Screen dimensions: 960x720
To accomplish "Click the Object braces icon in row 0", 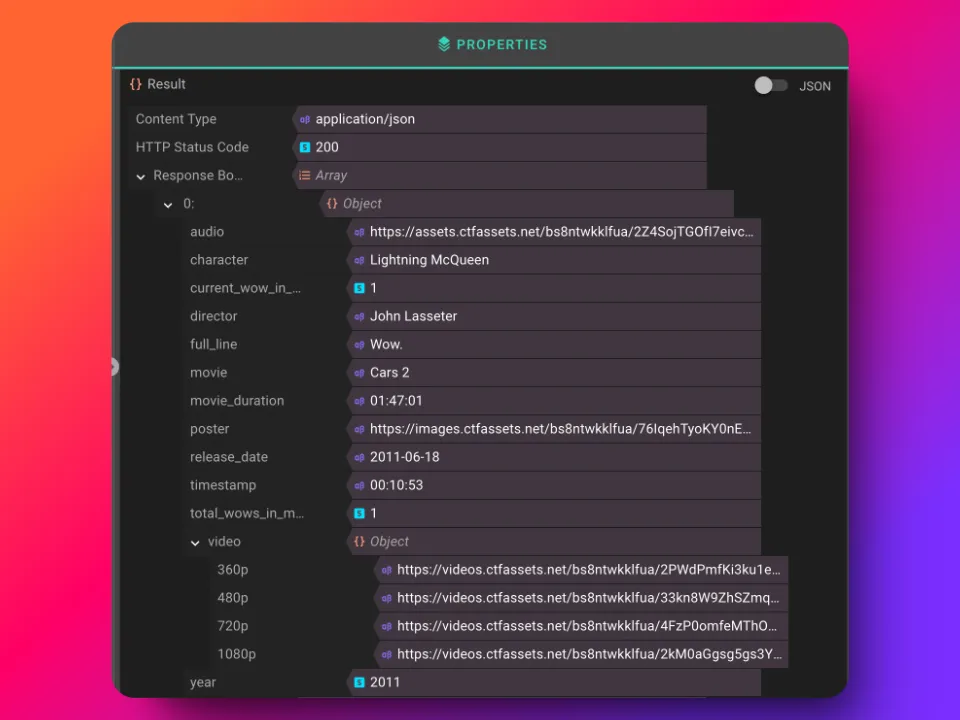I will tap(332, 204).
